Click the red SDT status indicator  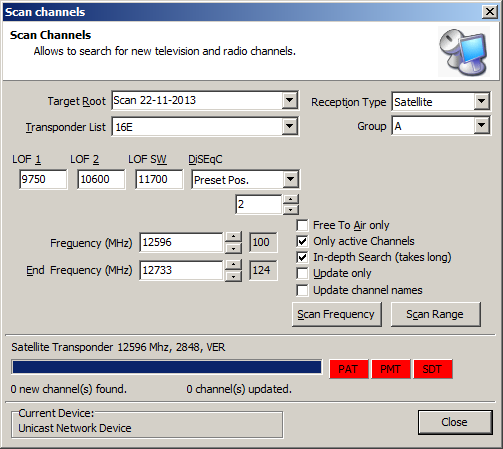pos(433,369)
